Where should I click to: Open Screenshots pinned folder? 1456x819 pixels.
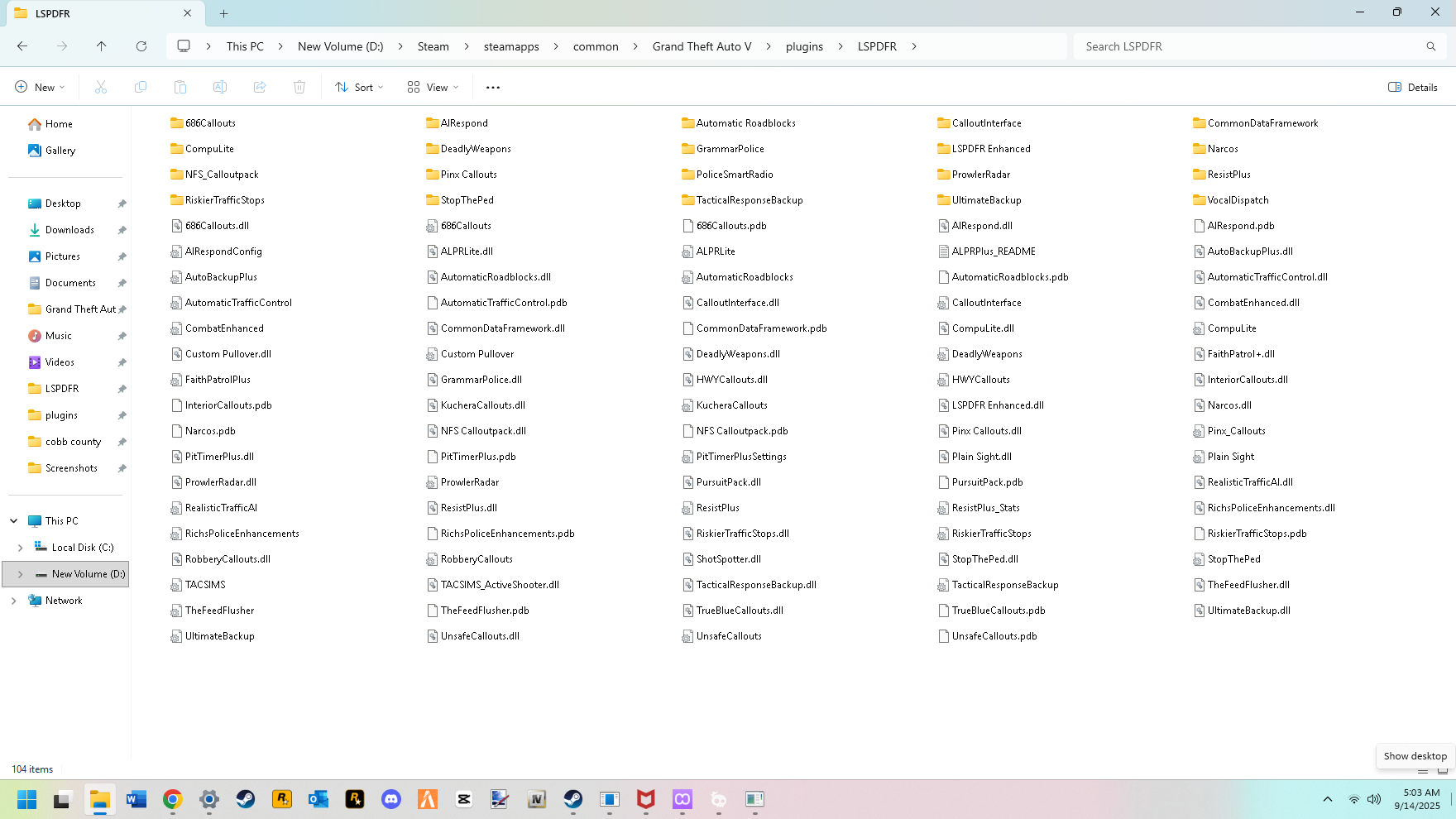point(71,468)
